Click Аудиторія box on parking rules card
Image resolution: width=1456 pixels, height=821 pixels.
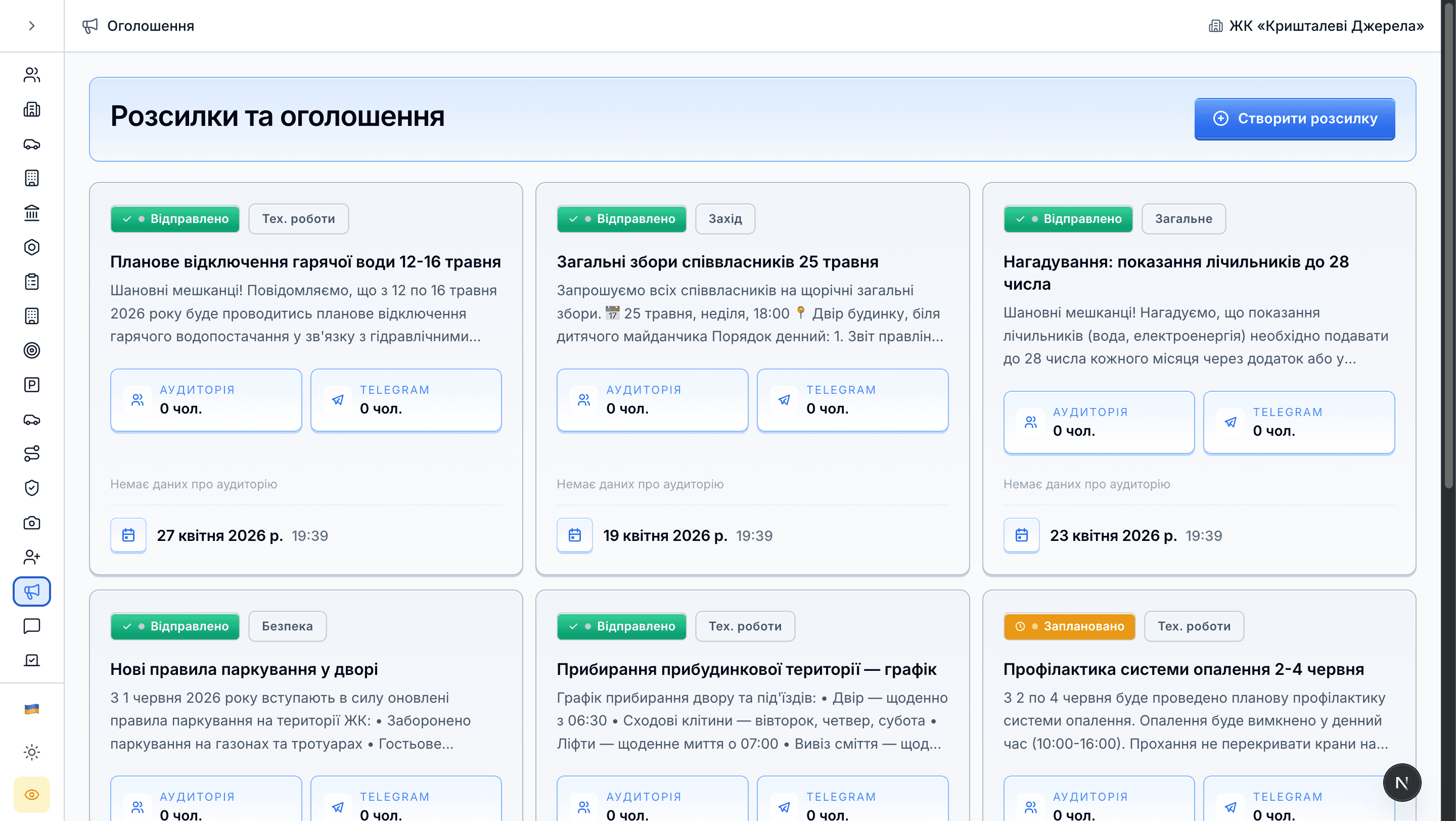(x=206, y=798)
